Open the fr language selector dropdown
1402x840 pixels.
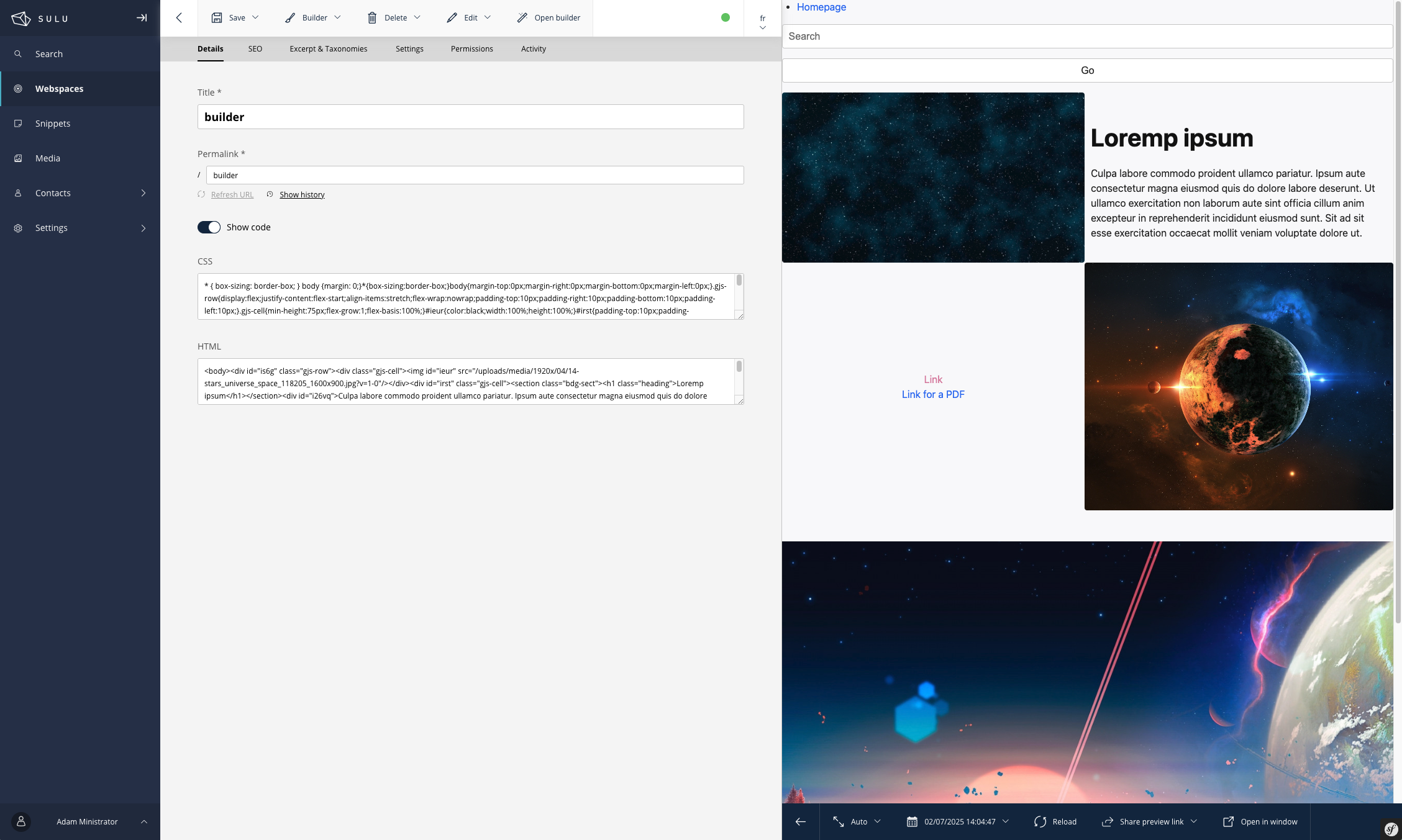763,22
